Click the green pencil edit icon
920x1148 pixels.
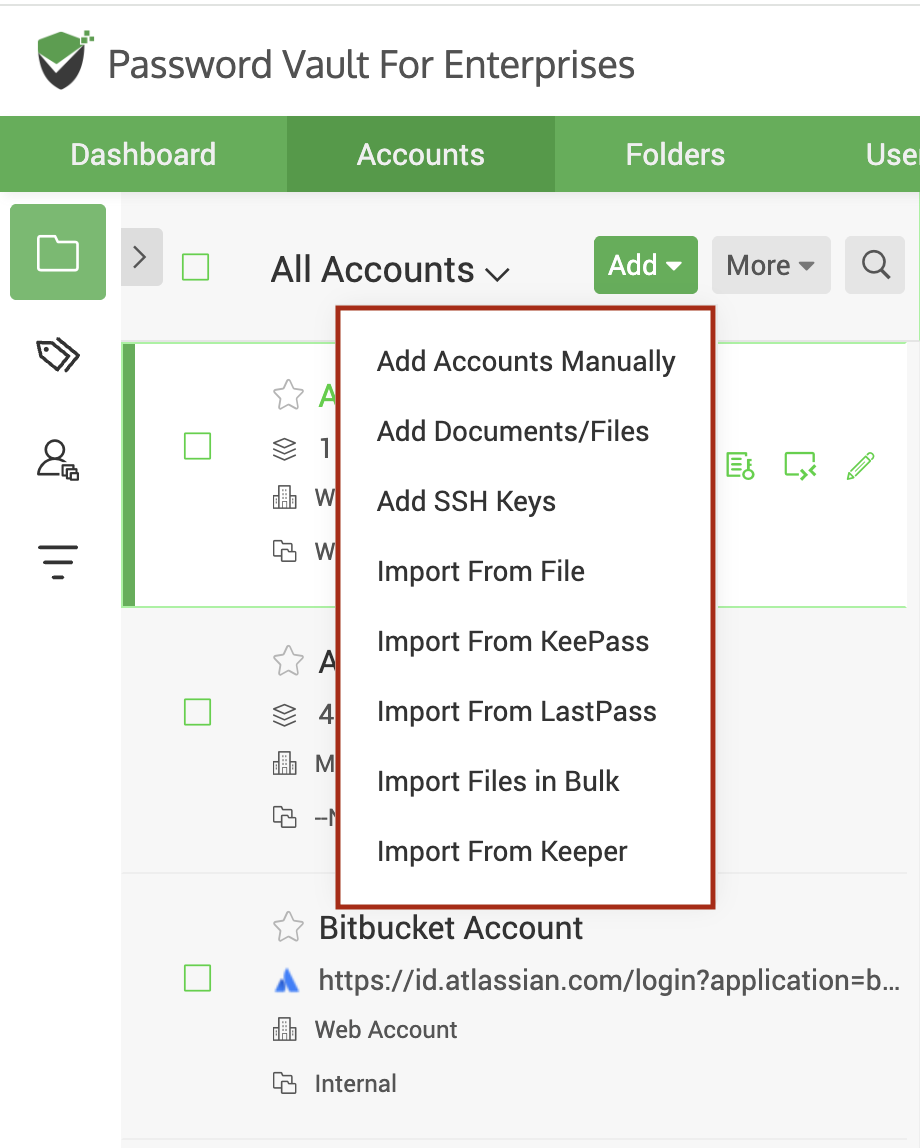coord(860,466)
